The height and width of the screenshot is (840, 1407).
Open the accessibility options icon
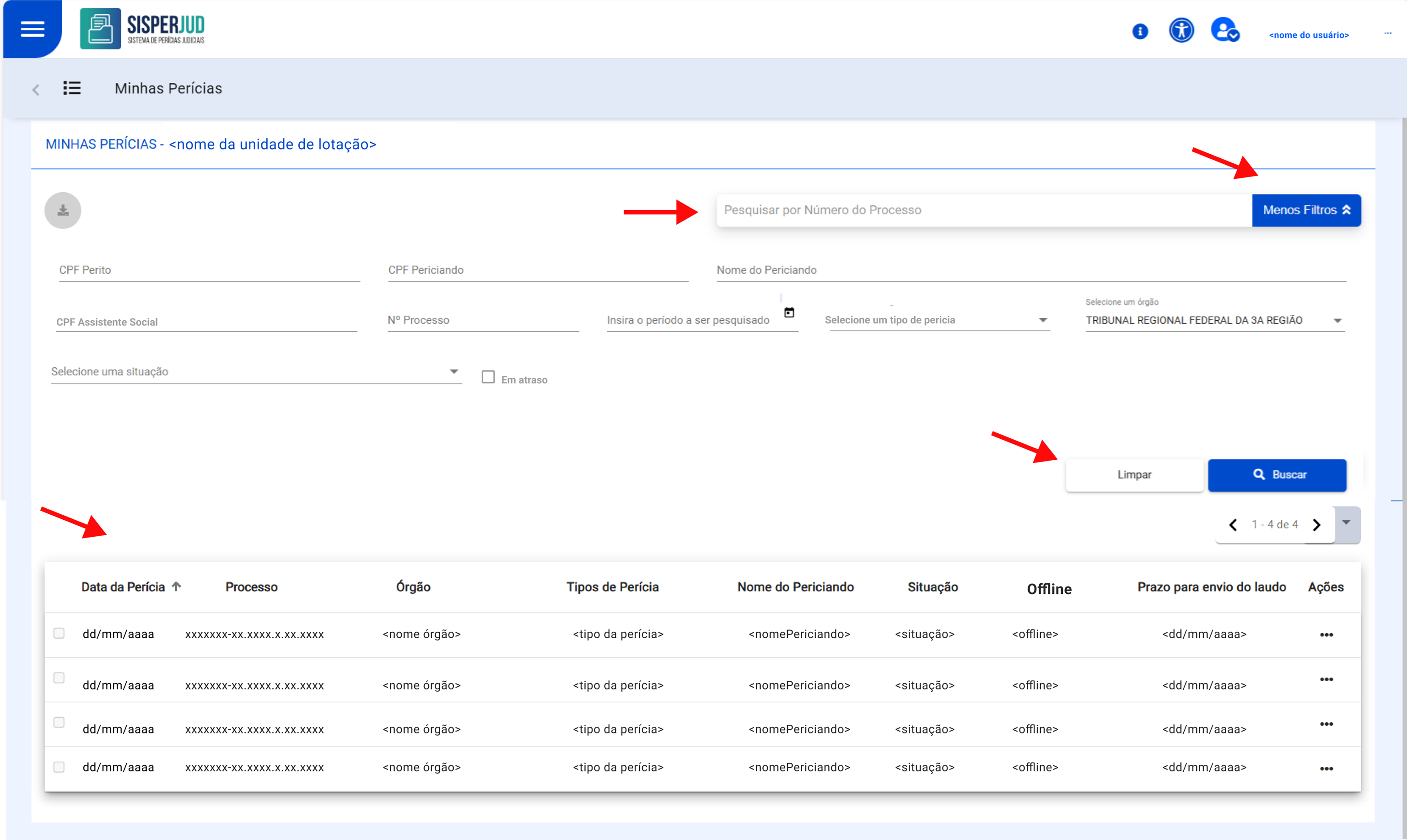click(1181, 30)
